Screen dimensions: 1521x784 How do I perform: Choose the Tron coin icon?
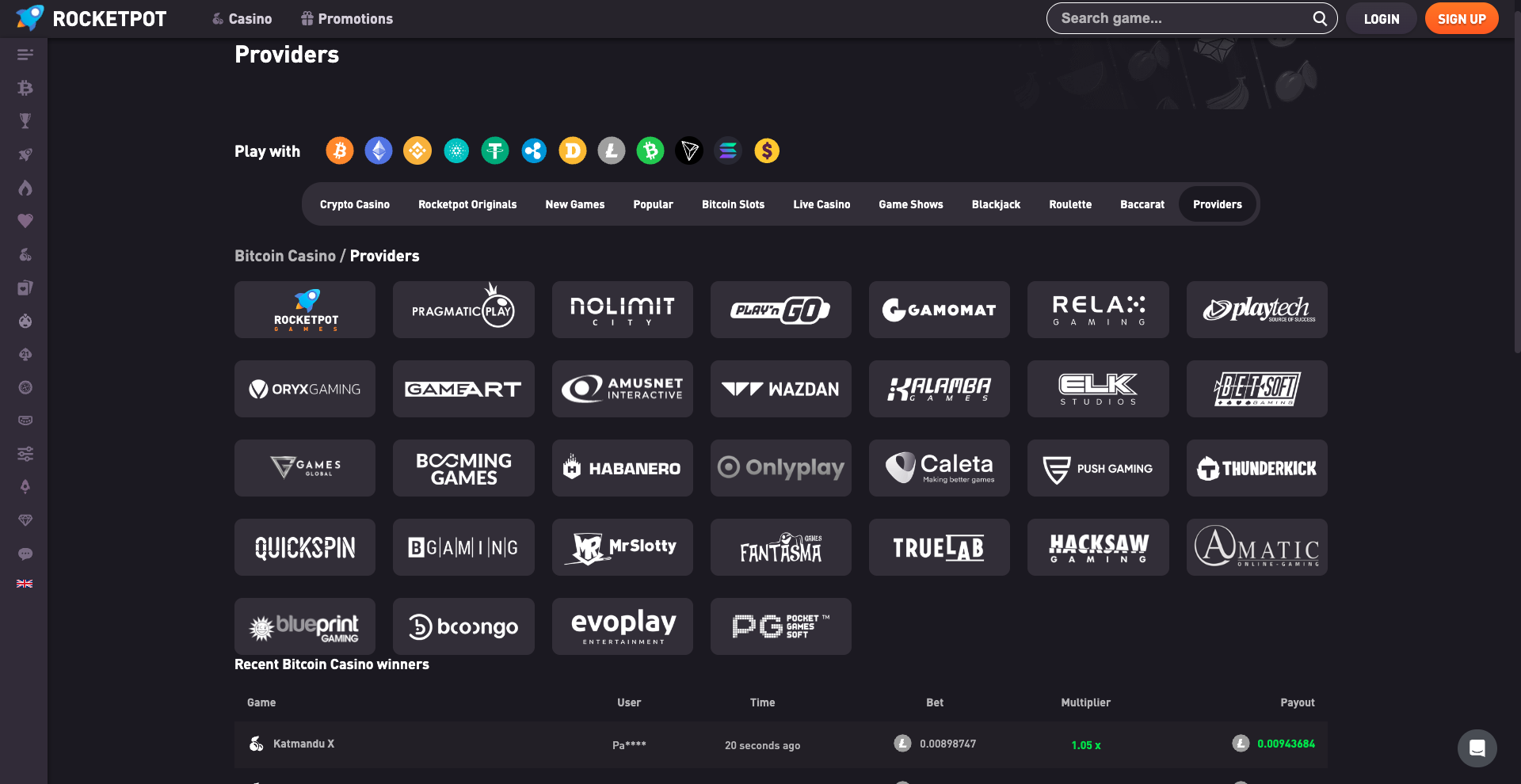pos(689,150)
